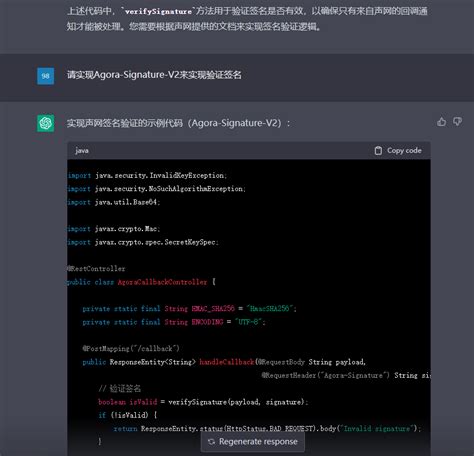
Task: Click the thumbs down icon
Action: click(457, 122)
